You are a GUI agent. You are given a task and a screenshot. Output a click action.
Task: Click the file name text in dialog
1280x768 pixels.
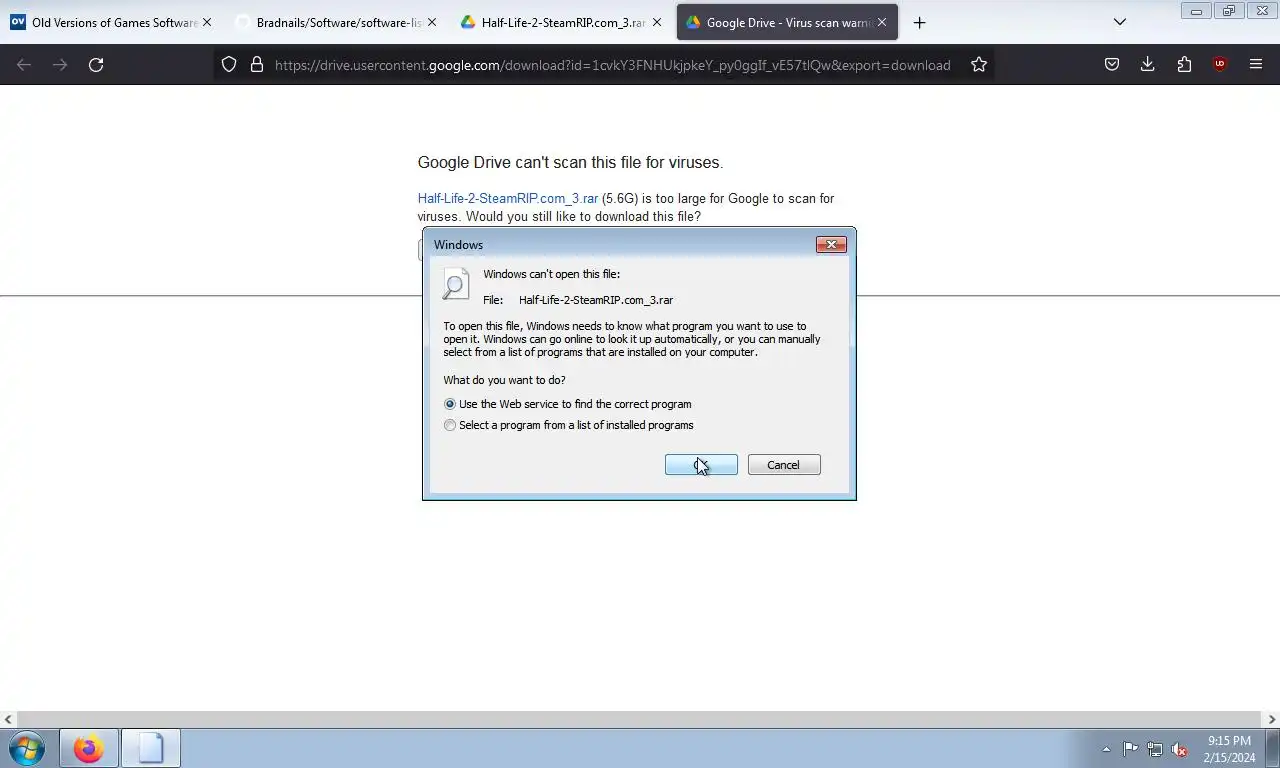(596, 300)
